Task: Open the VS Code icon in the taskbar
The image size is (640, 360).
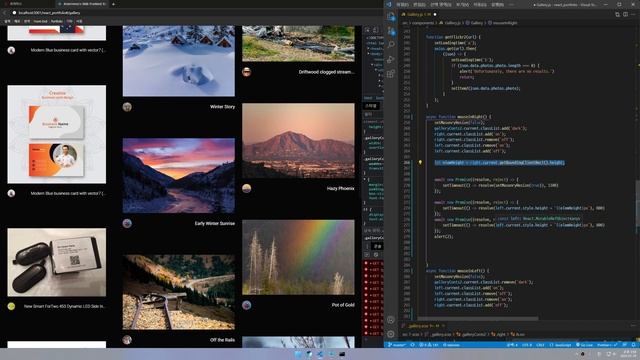Action: tap(320, 354)
